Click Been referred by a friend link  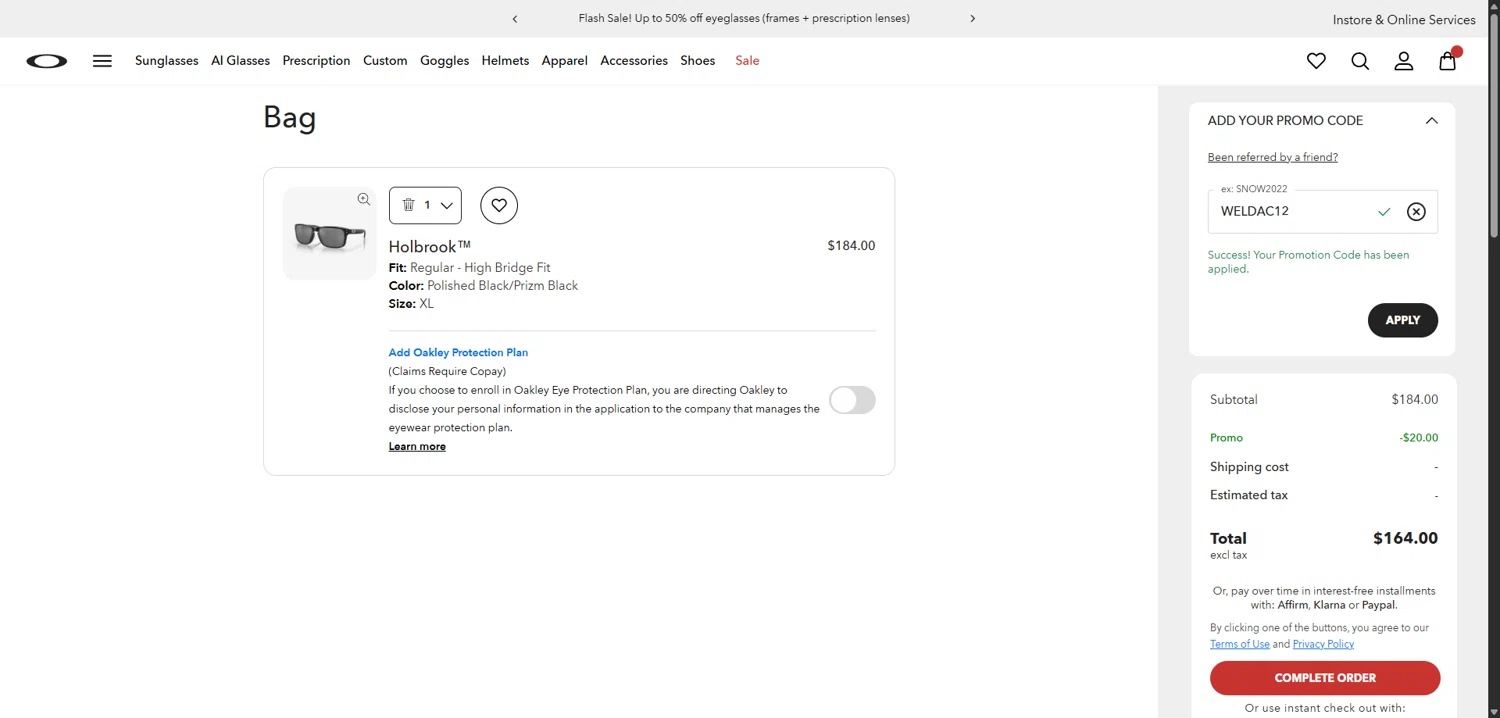click(1273, 157)
